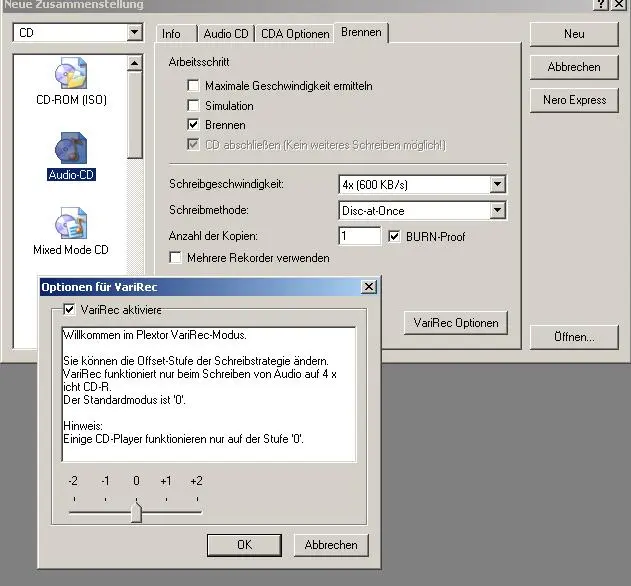Switch to the Audio CD tab
Screen dimensions: 631x586
(x=225, y=34)
